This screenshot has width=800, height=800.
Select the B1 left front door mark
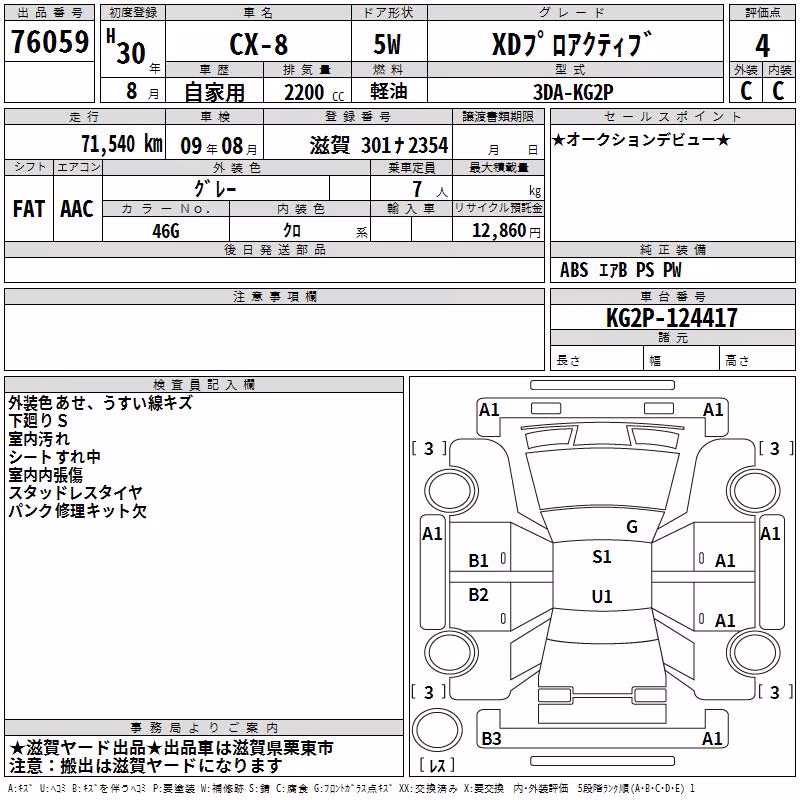click(478, 561)
